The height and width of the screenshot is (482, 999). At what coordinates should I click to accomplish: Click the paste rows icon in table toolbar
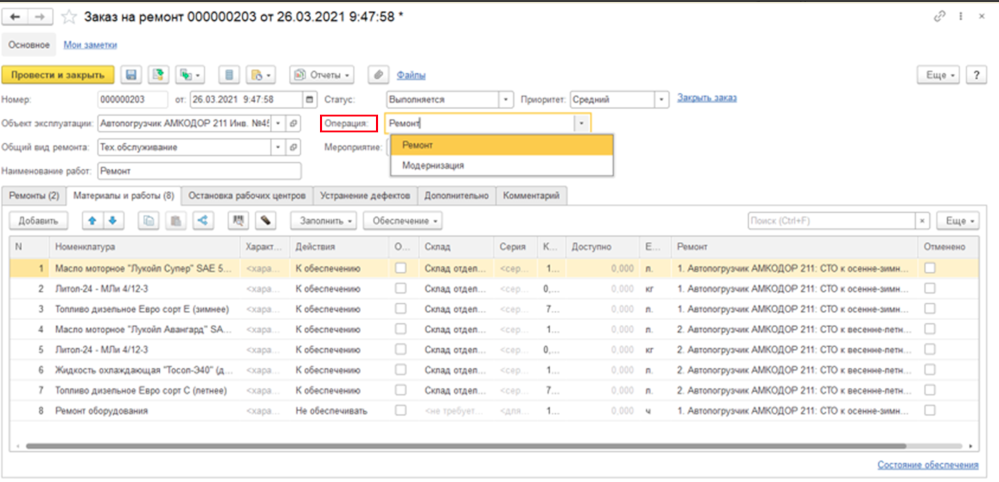[x=176, y=220]
